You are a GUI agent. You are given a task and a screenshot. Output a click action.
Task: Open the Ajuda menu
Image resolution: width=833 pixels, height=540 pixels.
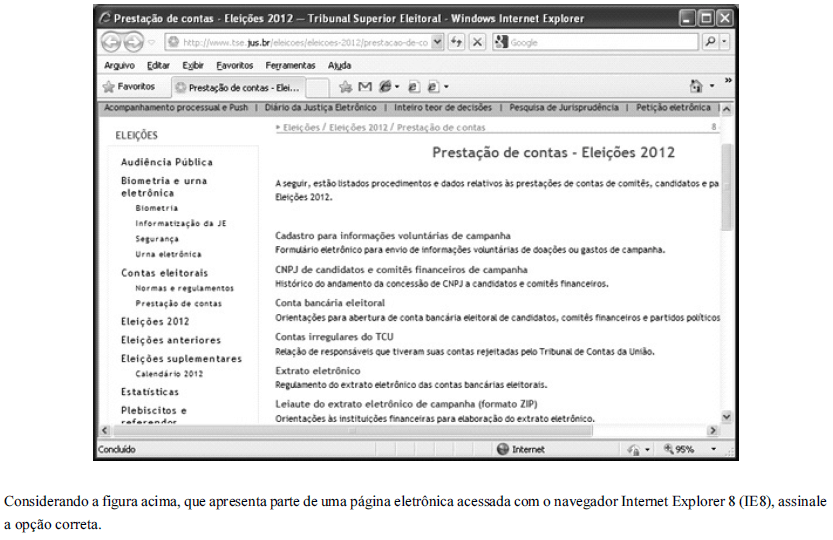(x=339, y=65)
